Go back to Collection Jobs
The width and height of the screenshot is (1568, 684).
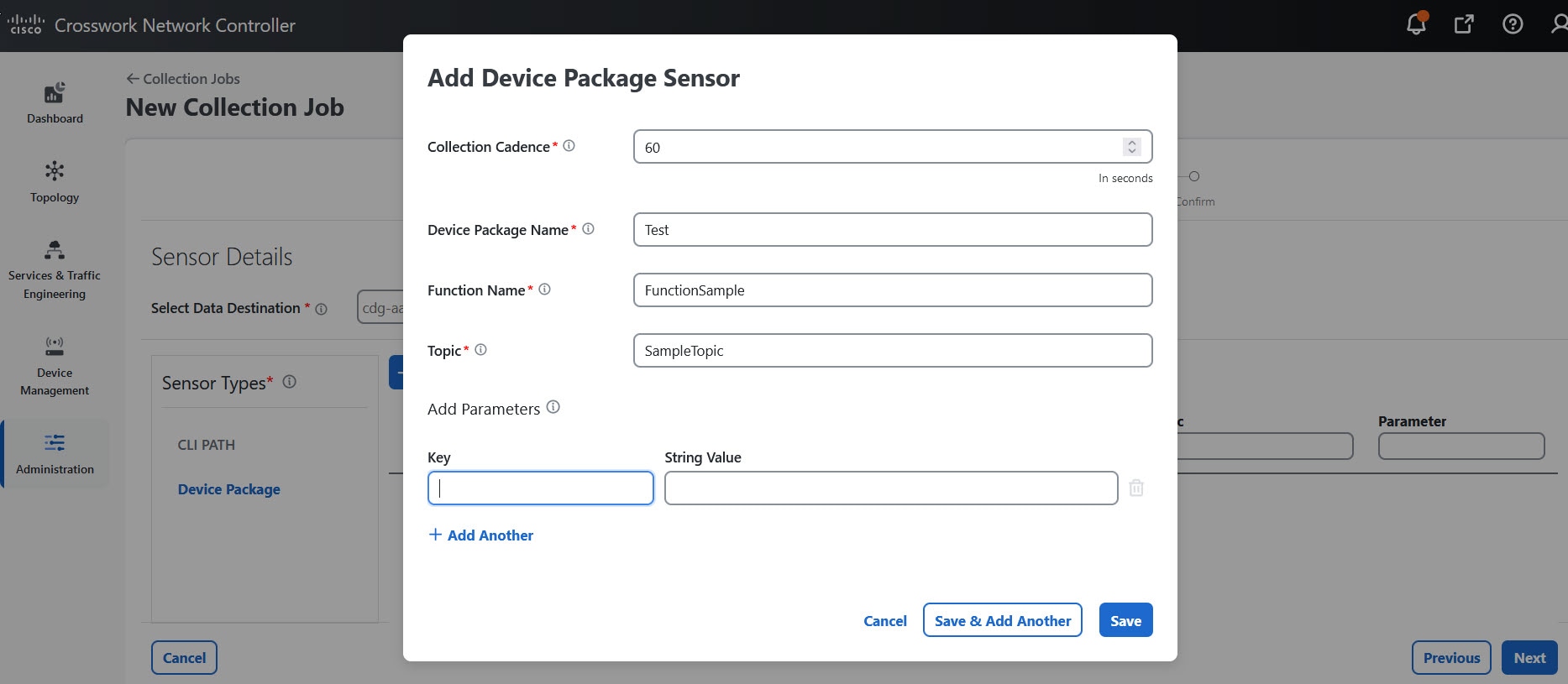coord(183,79)
